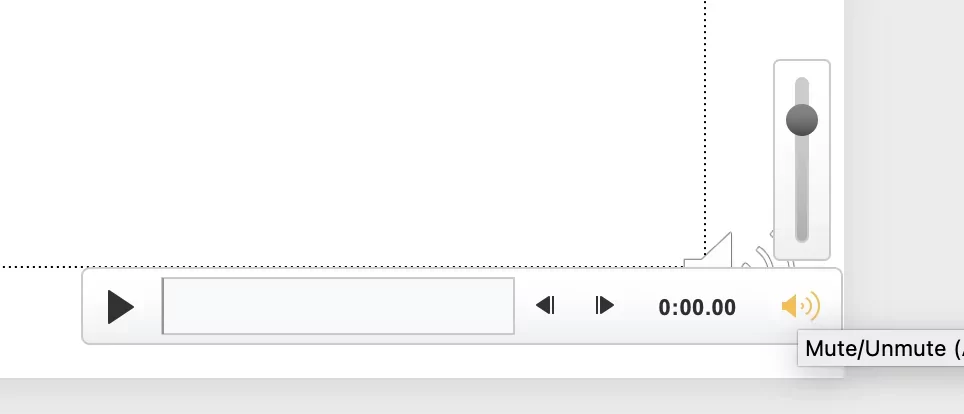
Task: Mute audio using the orange speaker icon
Action: pyautogui.click(x=800, y=306)
